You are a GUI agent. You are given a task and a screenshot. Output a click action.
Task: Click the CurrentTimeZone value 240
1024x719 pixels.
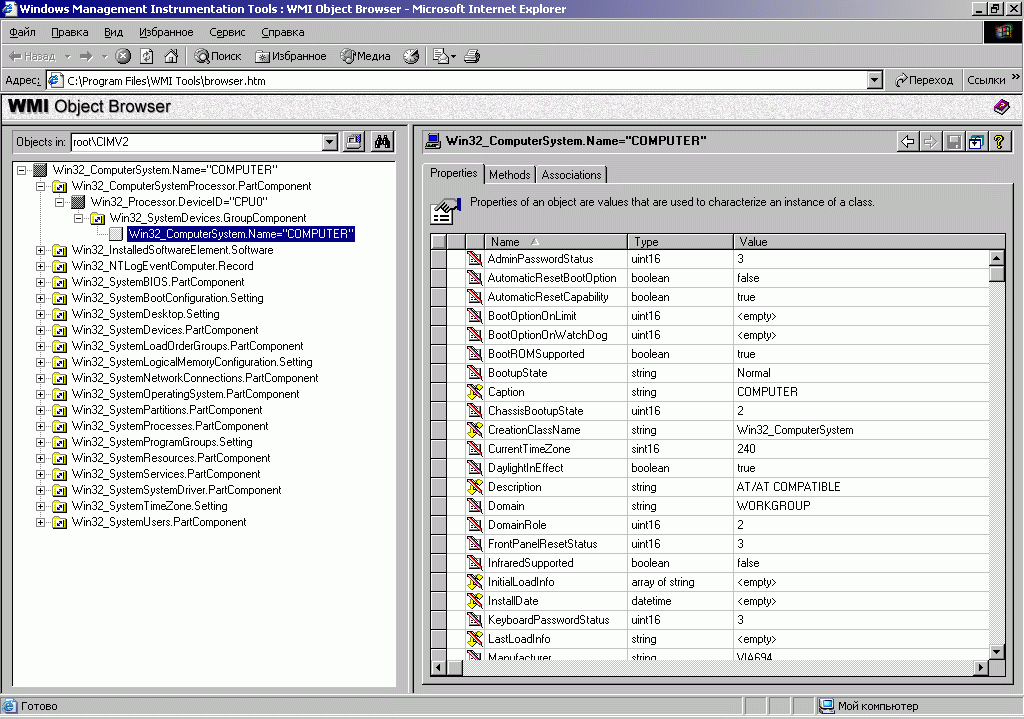tap(746, 449)
